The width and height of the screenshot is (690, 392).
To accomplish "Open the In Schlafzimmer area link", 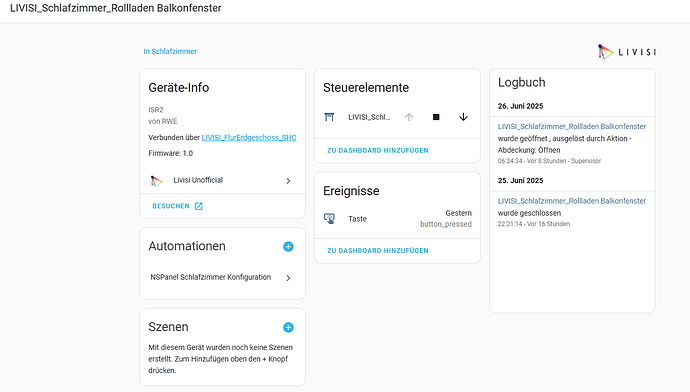I will 170,51.
